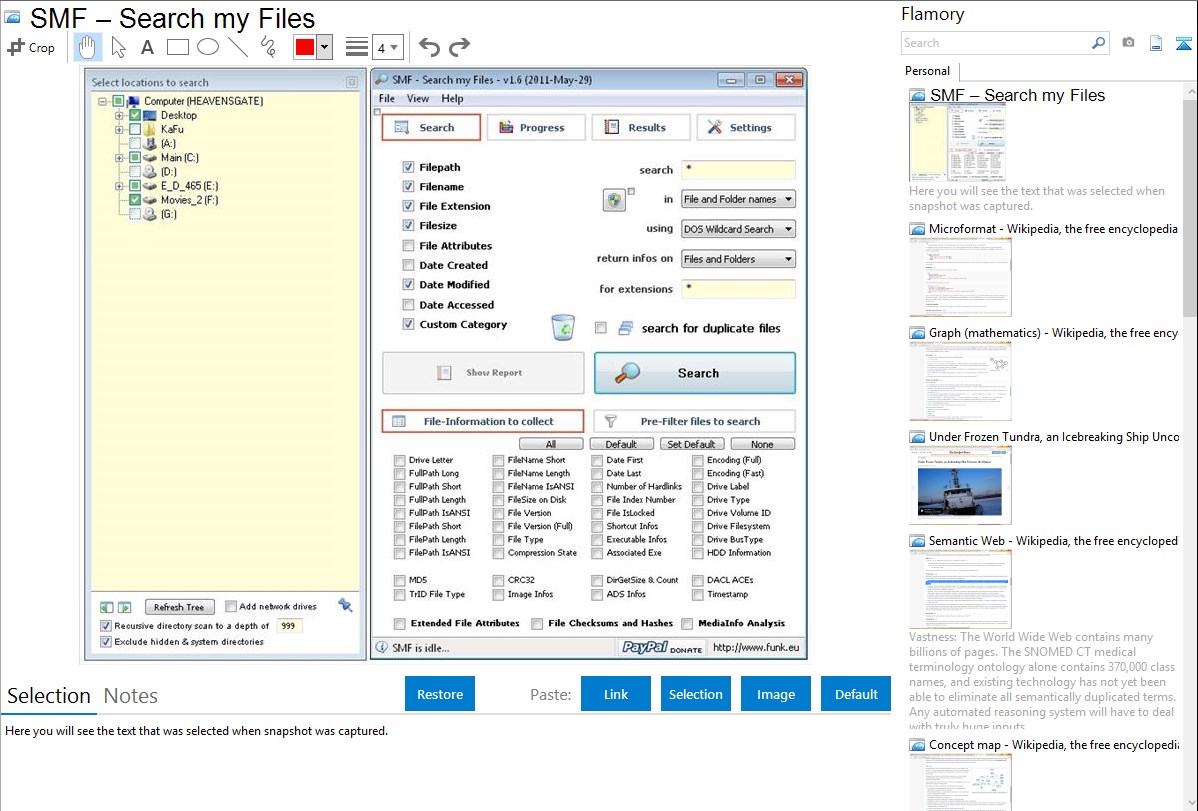The width and height of the screenshot is (1198, 811).
Task: Open the View menu in SMF
Action: [x=418, y=99]
